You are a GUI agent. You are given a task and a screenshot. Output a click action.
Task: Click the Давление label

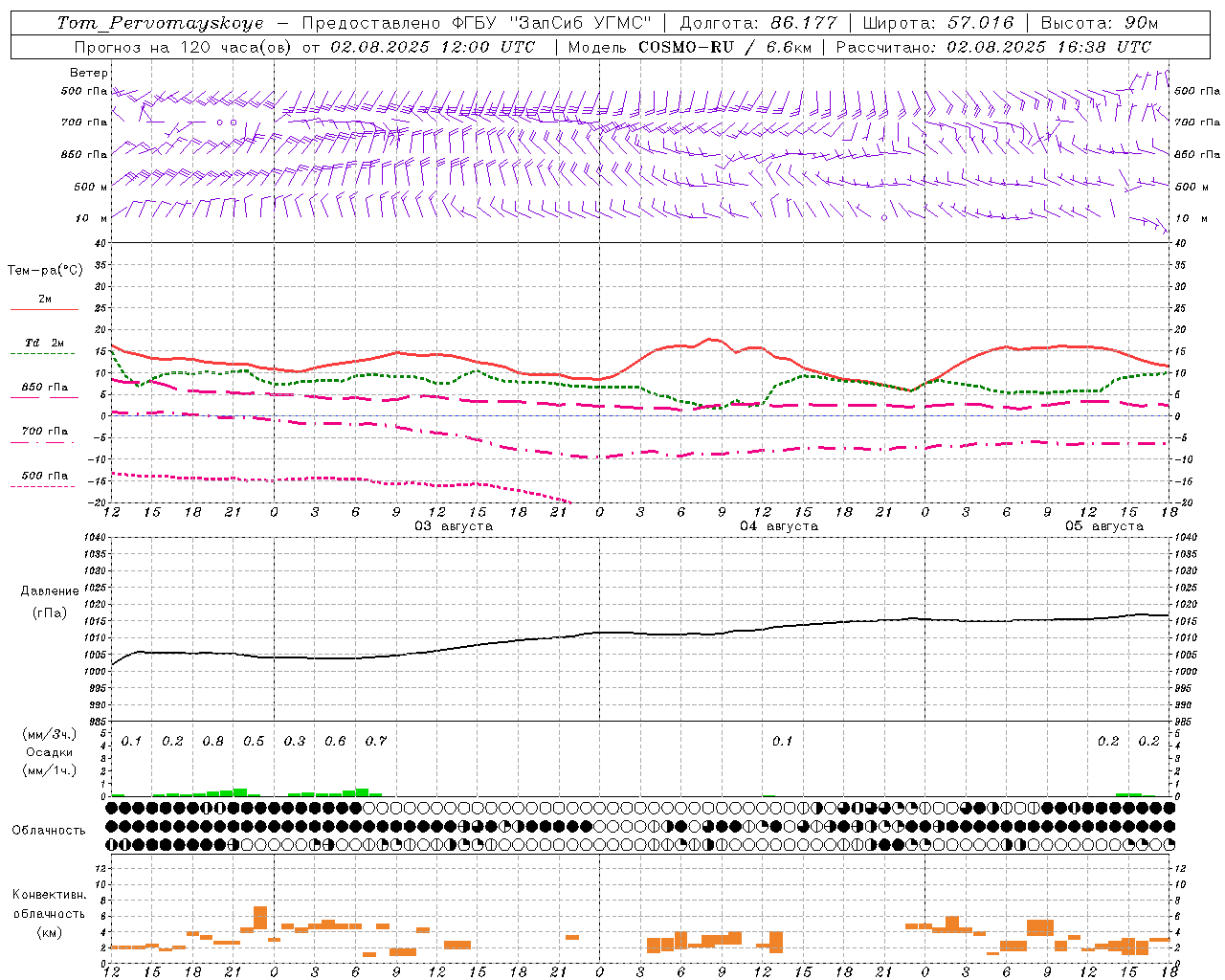pyautogui.click(x=50, y=591)
